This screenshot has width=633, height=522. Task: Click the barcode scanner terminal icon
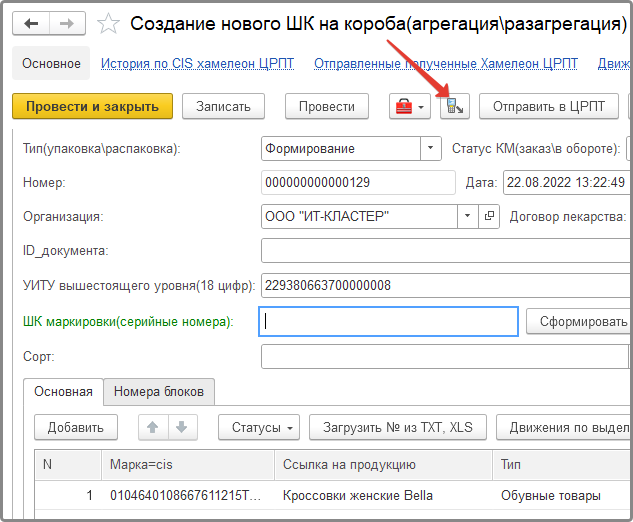455,107
